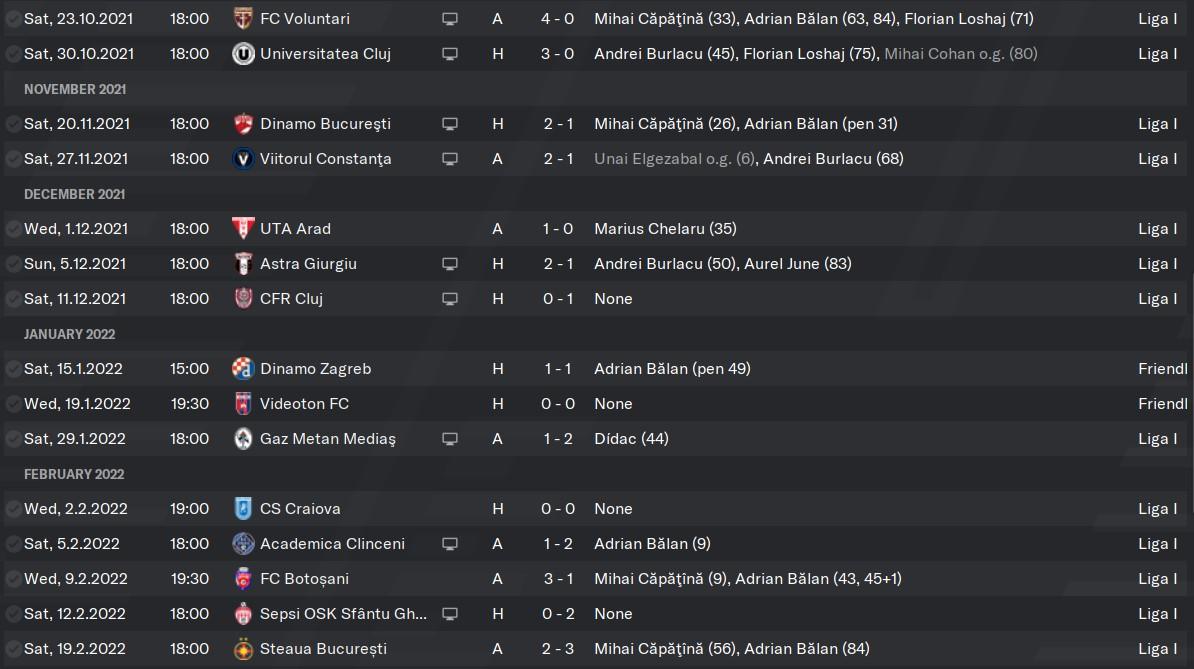Collapse the JANUARY 2022 section header
The image size is (1194, 669).
pos(69,334)
